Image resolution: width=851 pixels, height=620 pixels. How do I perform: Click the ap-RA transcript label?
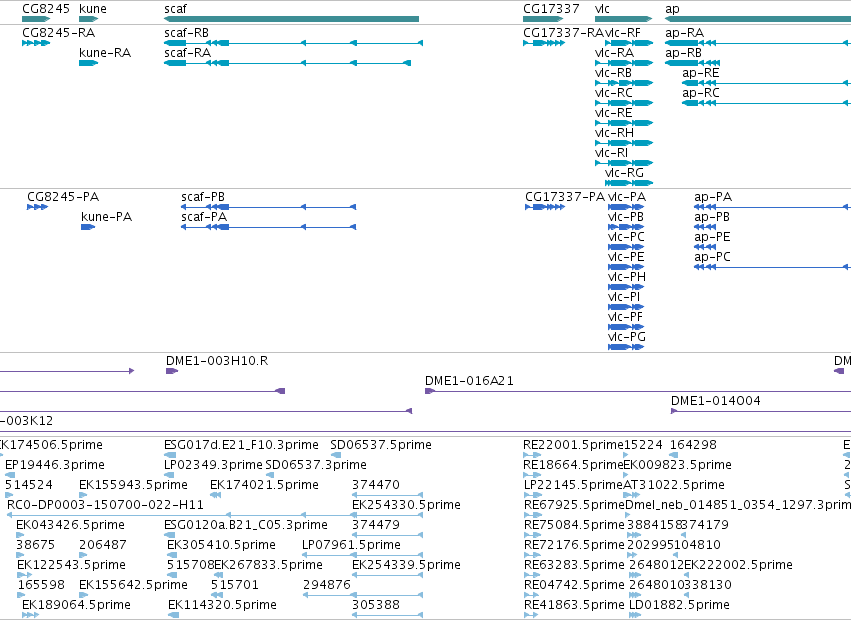click(684, 33)
